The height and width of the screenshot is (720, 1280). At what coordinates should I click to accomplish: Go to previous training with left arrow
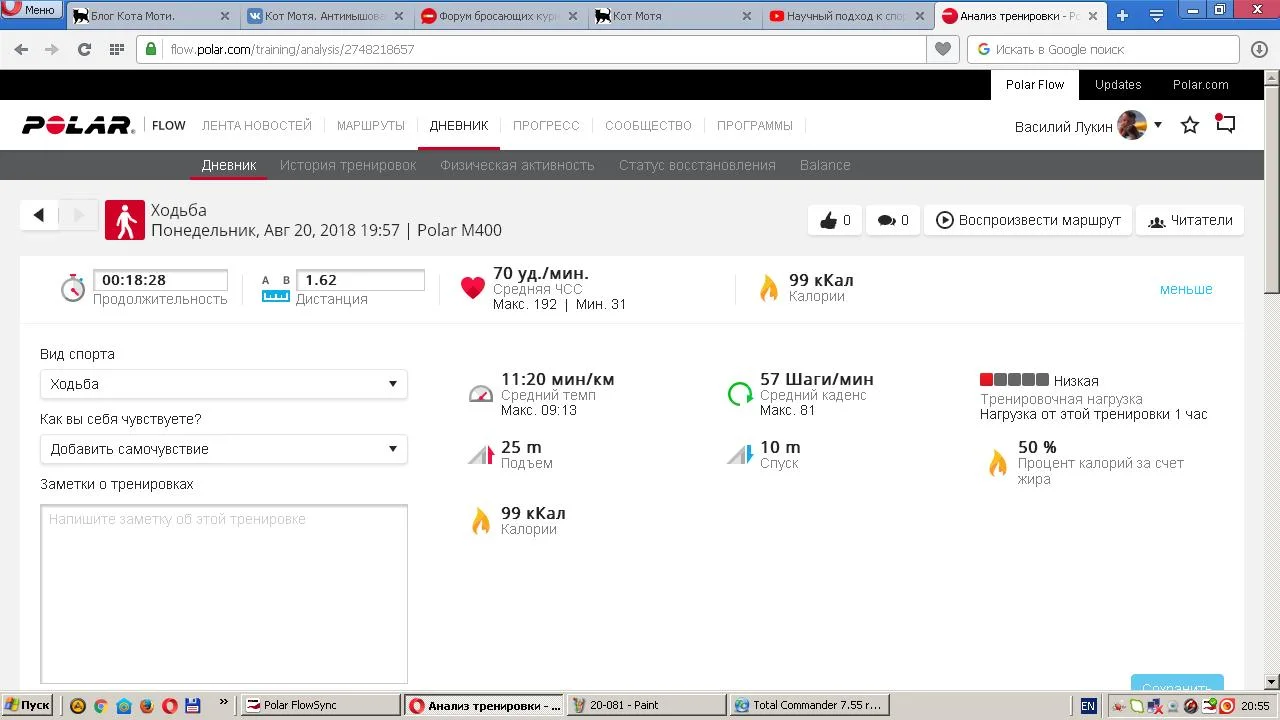point(39,215)
